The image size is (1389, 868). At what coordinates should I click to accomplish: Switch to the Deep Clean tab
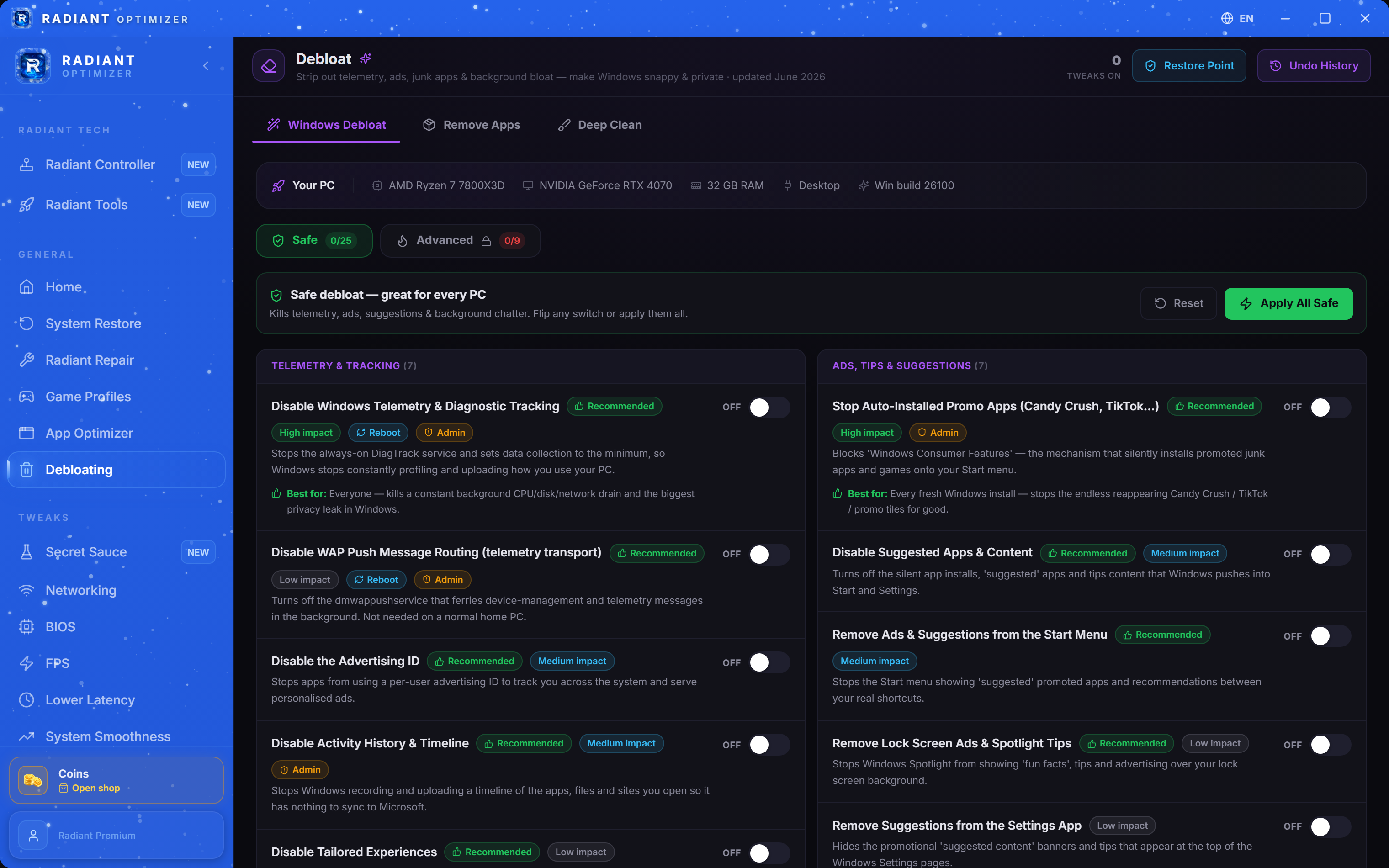(600, 125)
